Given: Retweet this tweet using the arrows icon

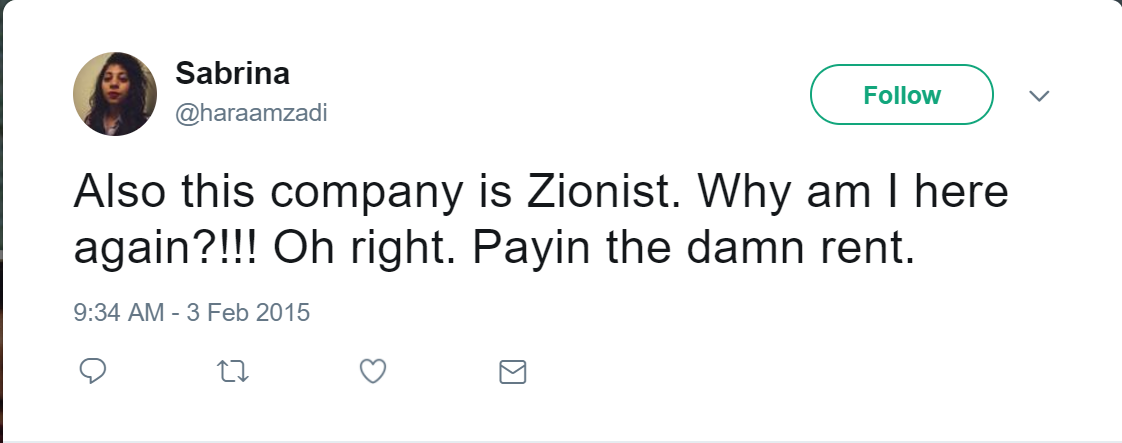Looking at the screenshot, I should coord(232,372).
